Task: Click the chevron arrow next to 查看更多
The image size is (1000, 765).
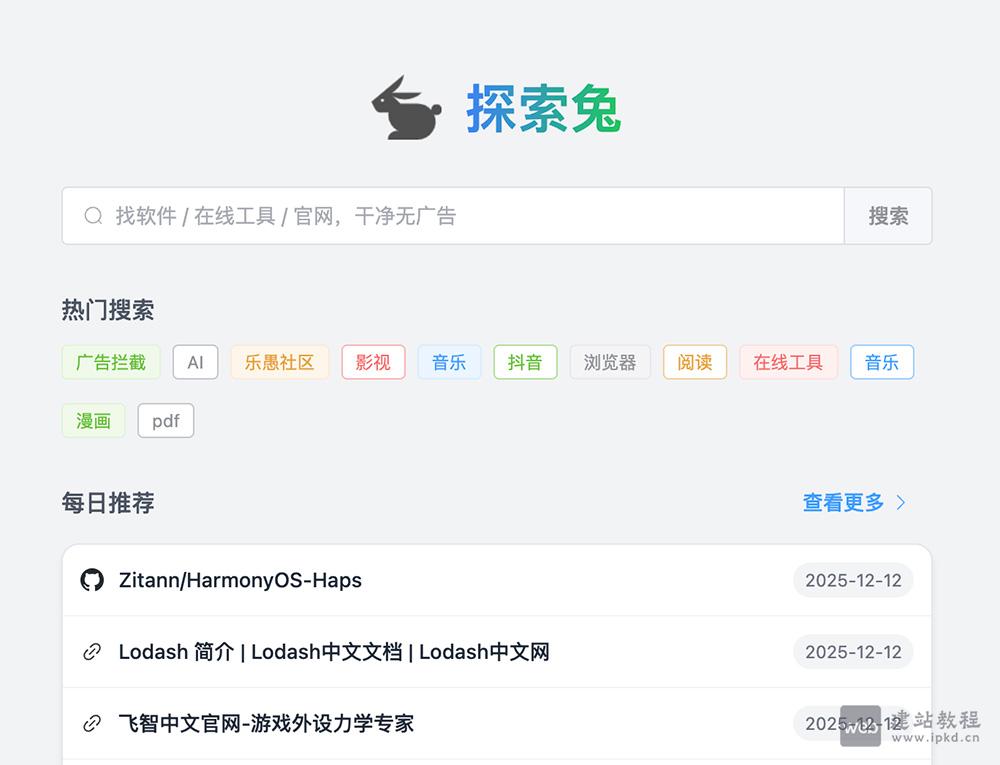Action: pos(900,503)
